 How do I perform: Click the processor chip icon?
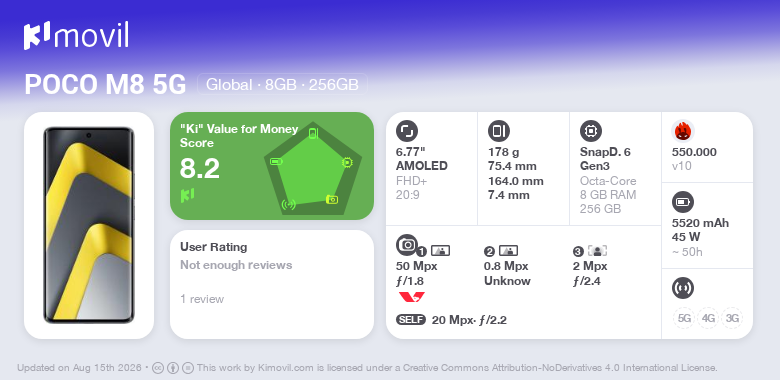click(x=591, y=131)
